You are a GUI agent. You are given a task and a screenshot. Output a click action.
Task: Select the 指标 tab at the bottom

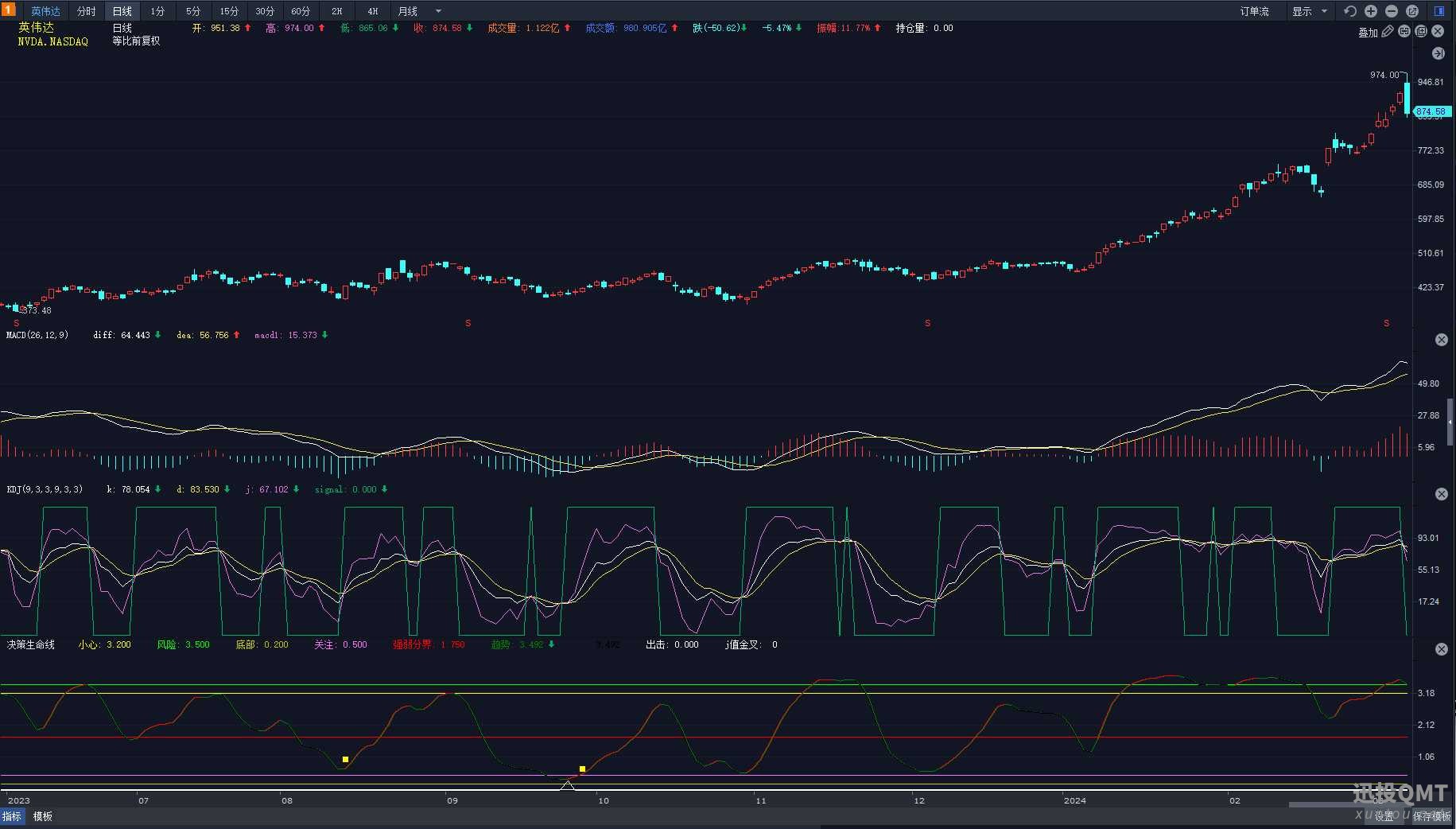[x=12, y=816]
